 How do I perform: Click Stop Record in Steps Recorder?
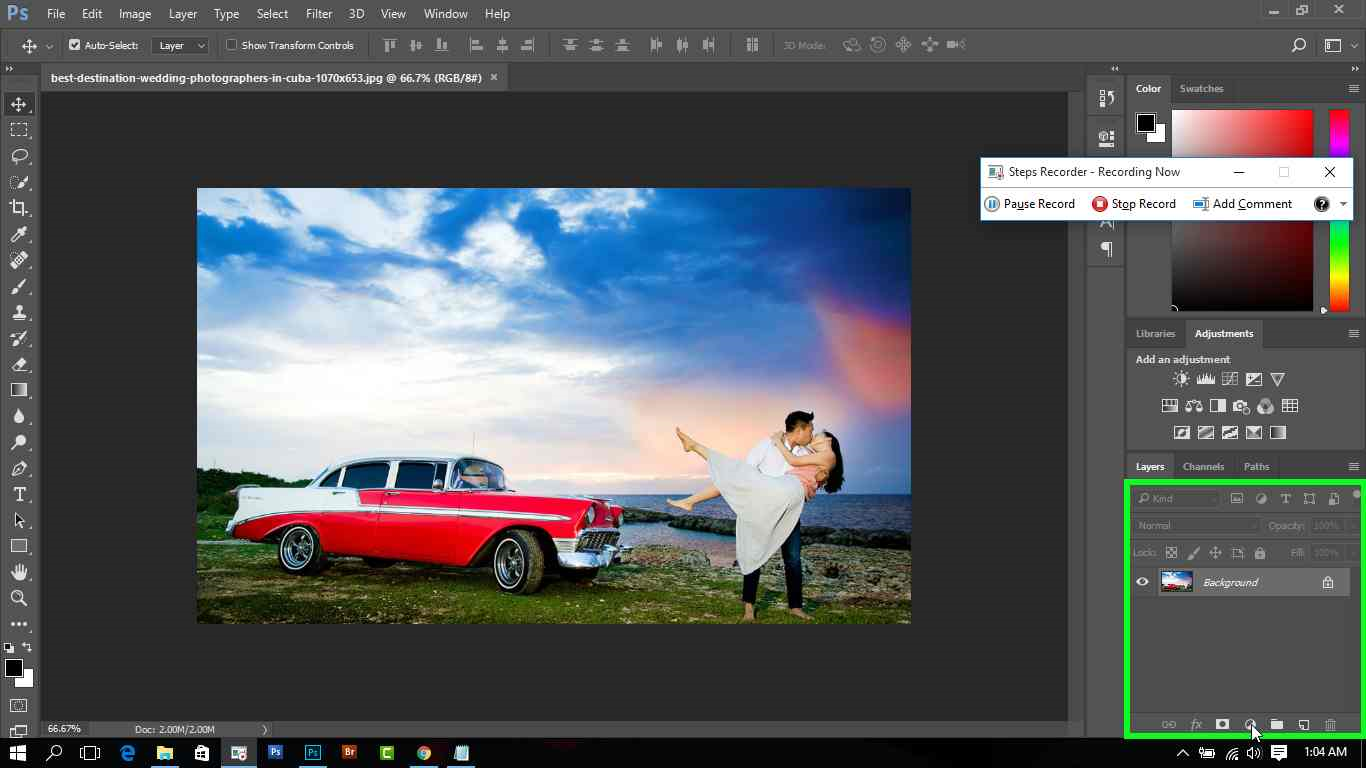coord(1134,204)
